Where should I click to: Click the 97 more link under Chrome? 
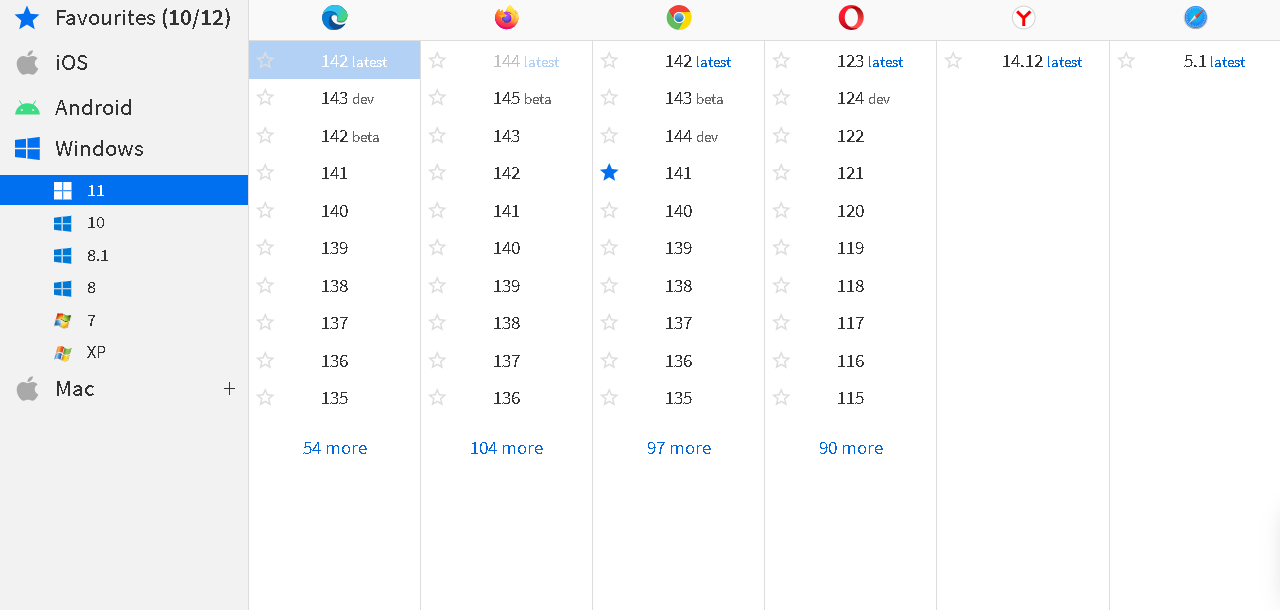(679, 448)
